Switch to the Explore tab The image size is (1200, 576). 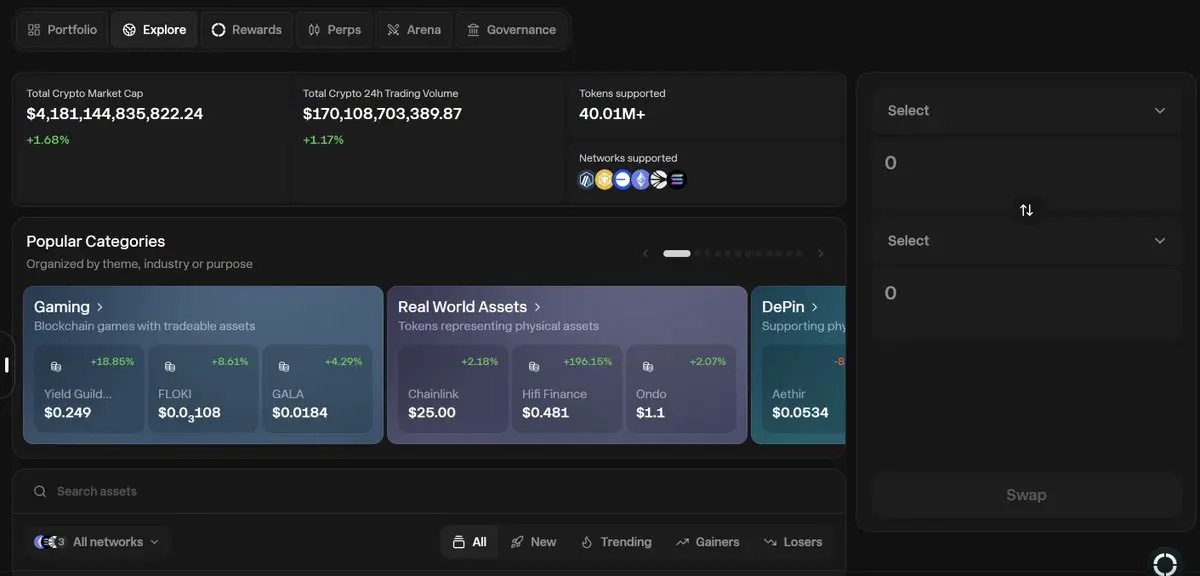click(155, 30)
